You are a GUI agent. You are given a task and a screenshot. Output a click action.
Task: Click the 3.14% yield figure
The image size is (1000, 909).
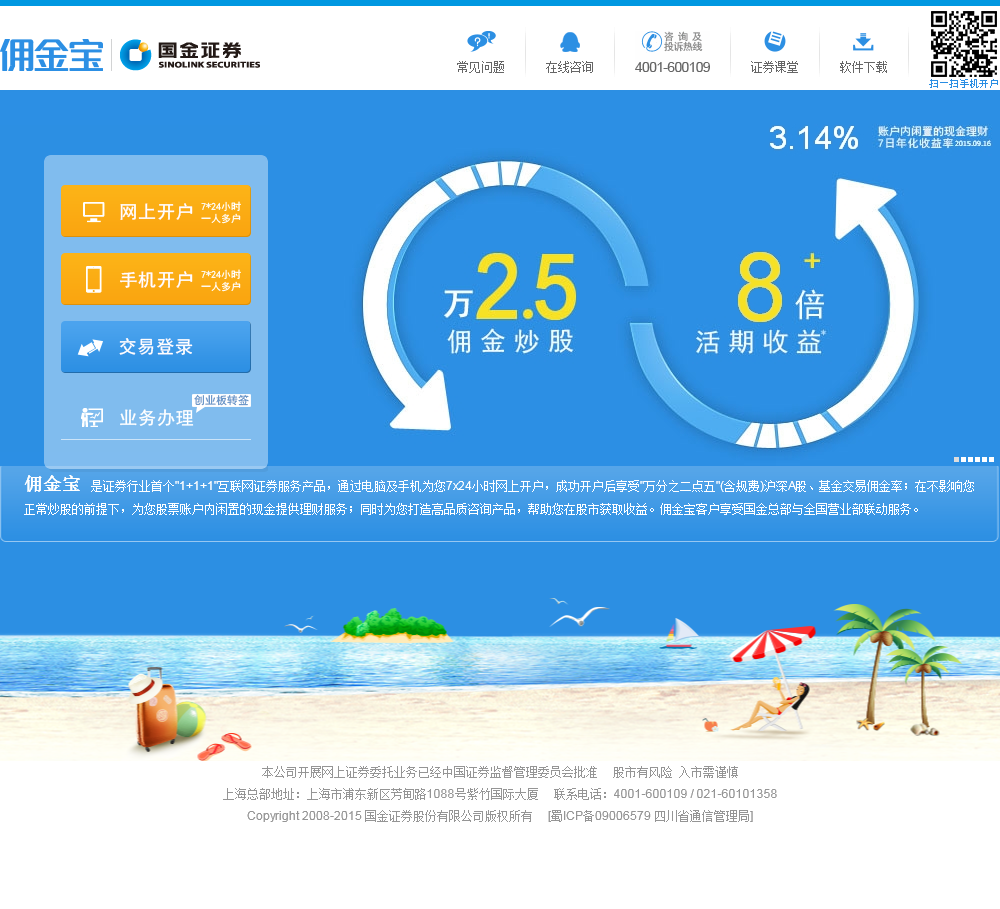(813, 137)
